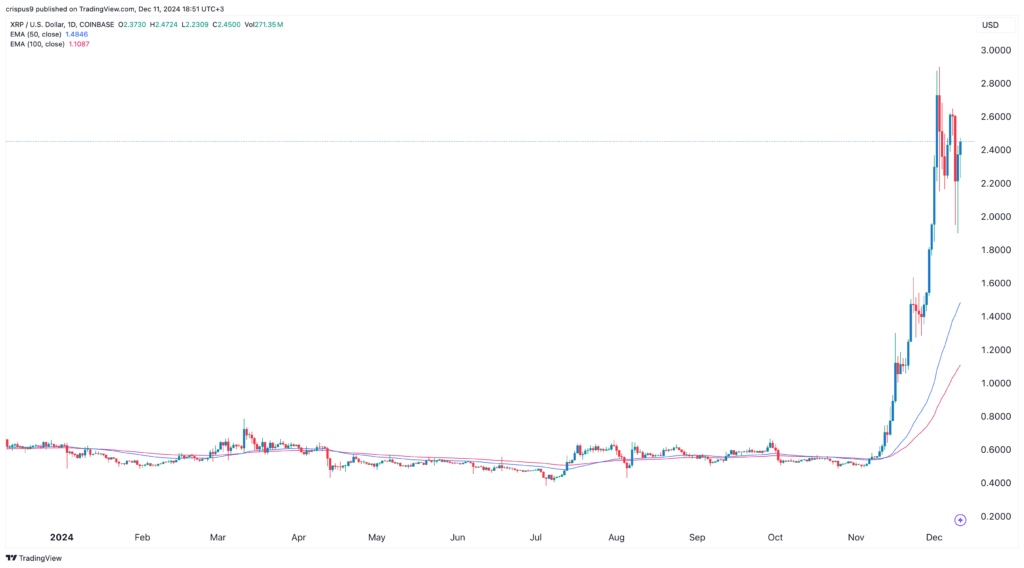Click the low price L2.2309
1024x568 pixels.
[x=195, y=25]
